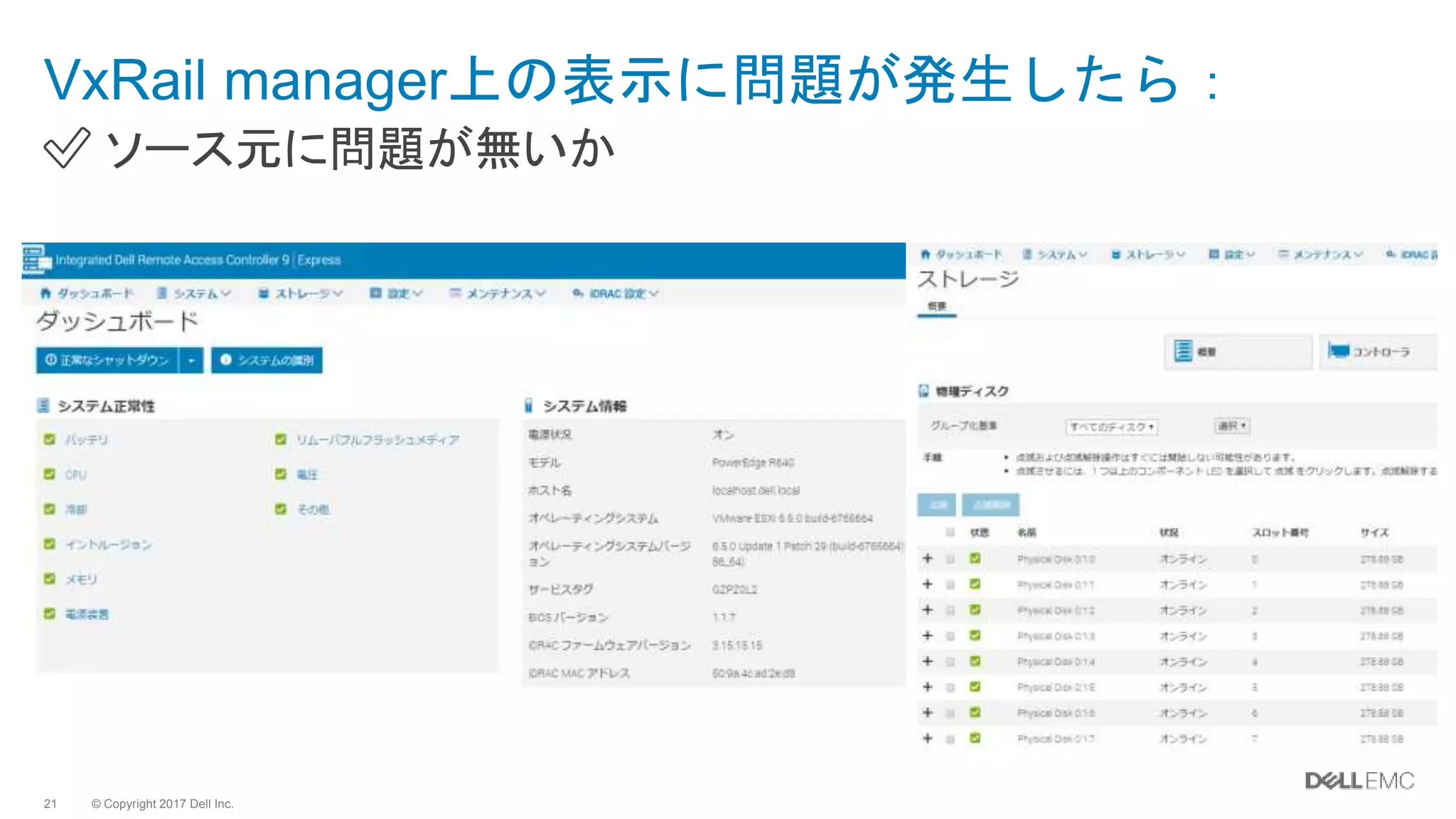Click the コントローラ tile button
The width and height of the screenshot is (1456, 819).
click(x=1378, y=352)
